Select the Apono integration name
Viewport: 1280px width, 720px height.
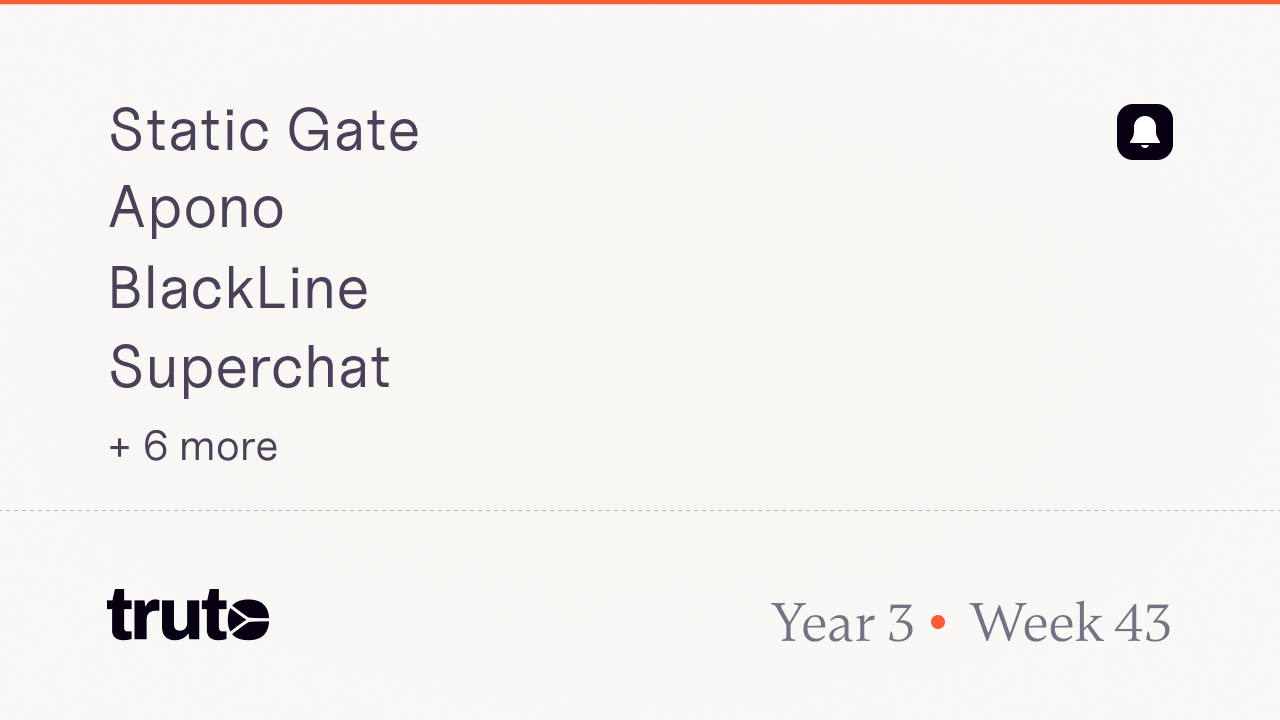(x=197, y=208)
